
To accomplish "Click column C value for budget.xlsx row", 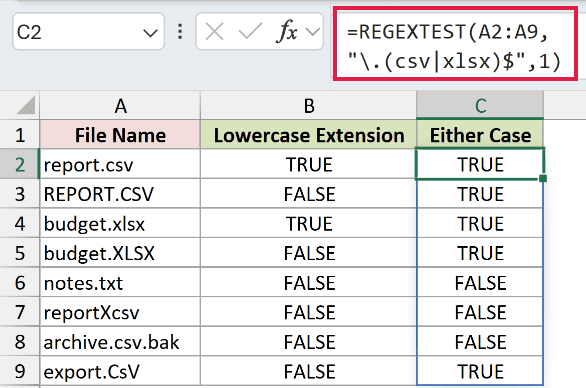I will (x=480, y=223).
